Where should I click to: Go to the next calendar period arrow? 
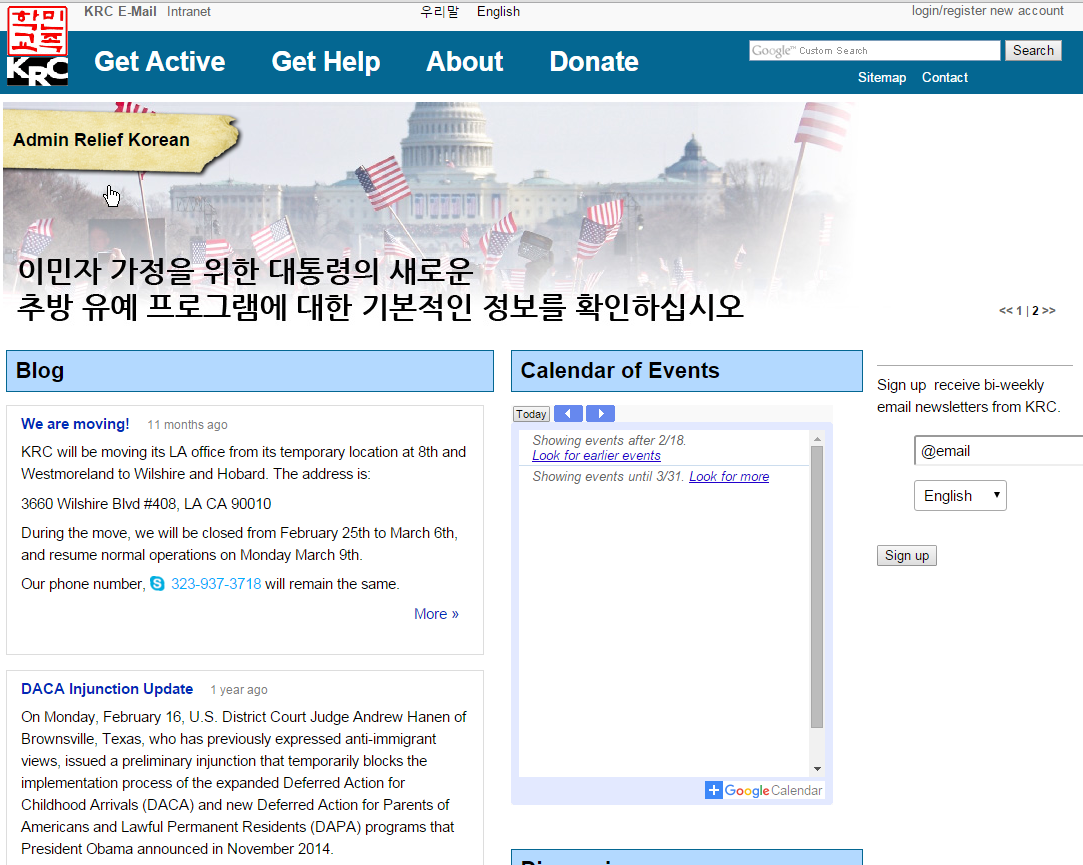click(600, 414)
